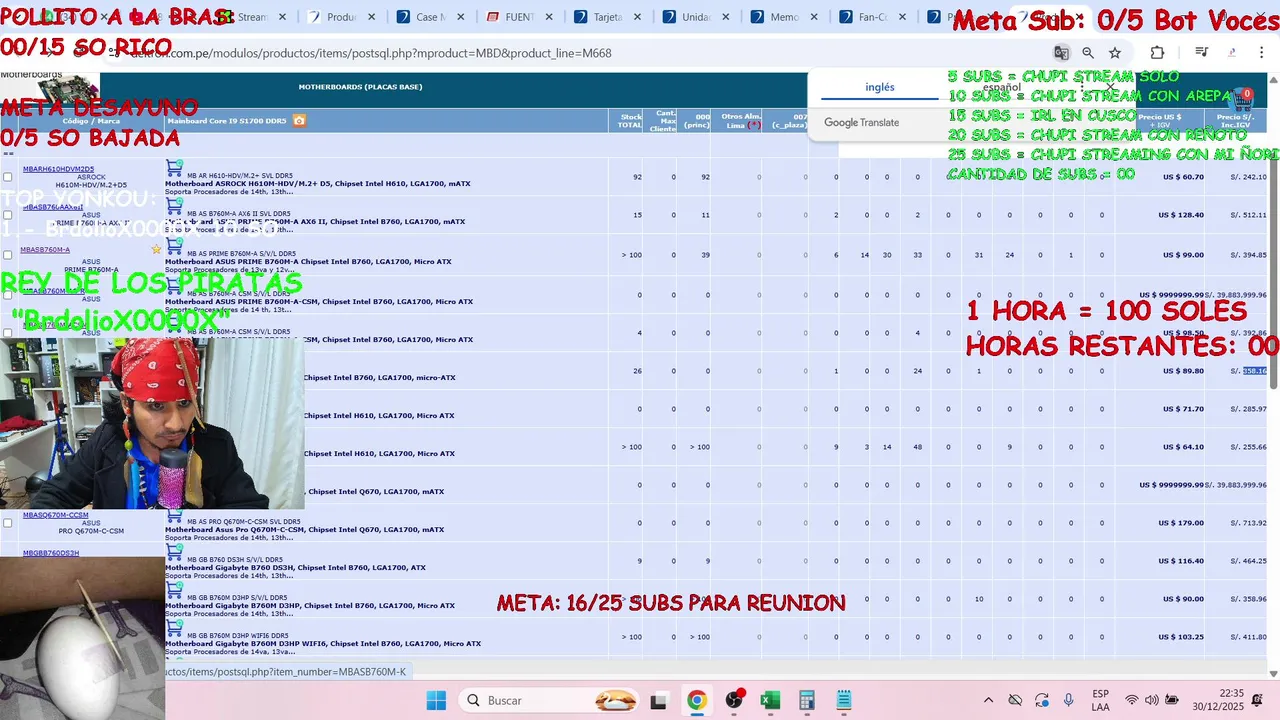This screenshot has height=720, width=1280.
Task: Switch to the Unidad browser tab
Action: 695,17
